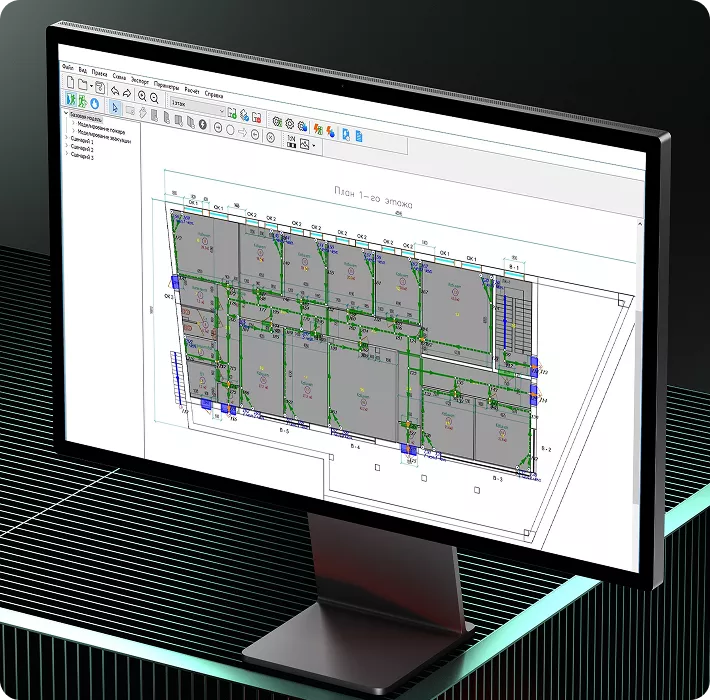Viewport: 710px width, 700px height.
Task: Collapse the Базовая модель tree node
Action: click(x=66, y=113)
